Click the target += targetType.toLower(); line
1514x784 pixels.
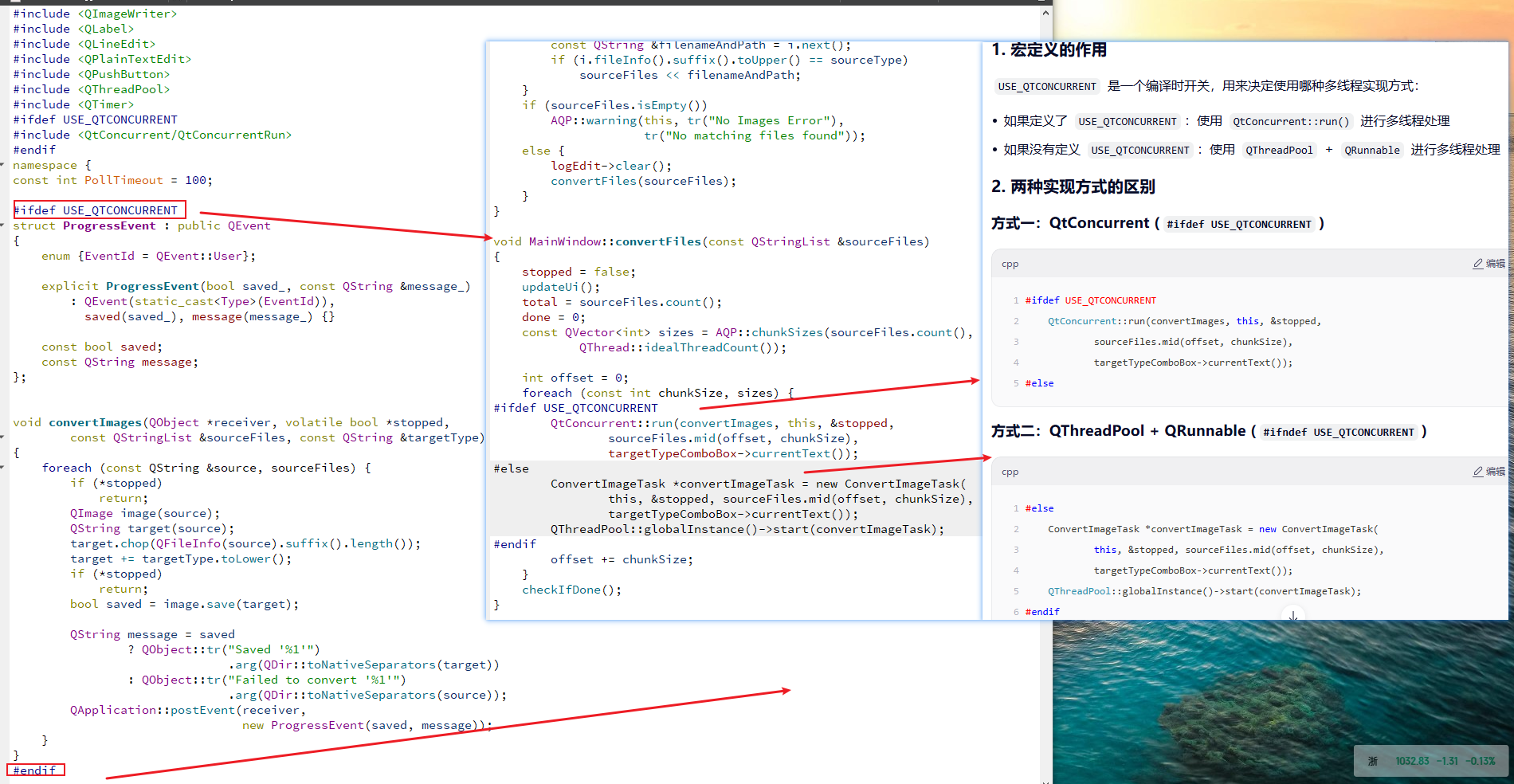[x=181, y=559]
